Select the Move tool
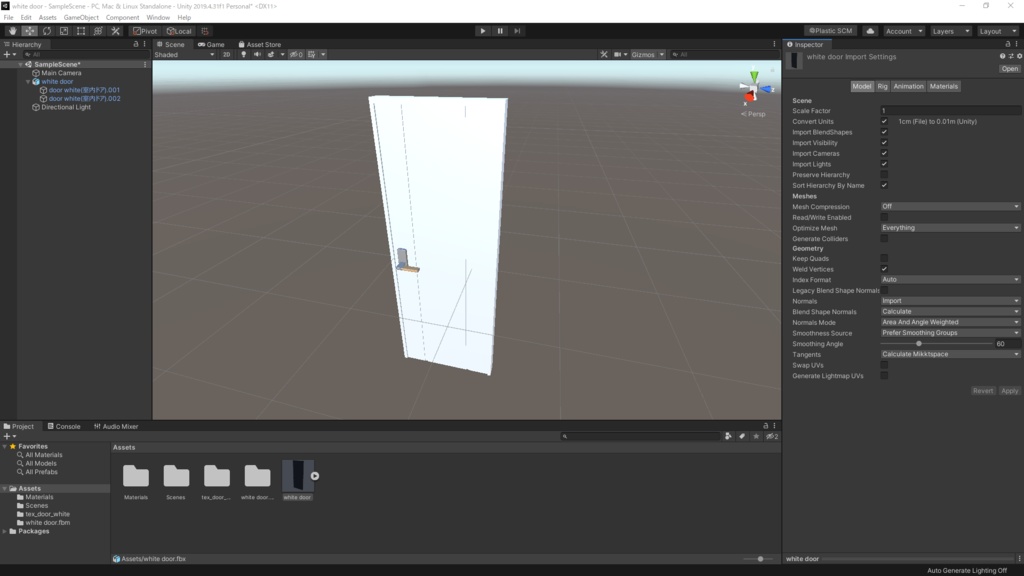The width and height of the screenshot is (1024, 576). [29, 31]
